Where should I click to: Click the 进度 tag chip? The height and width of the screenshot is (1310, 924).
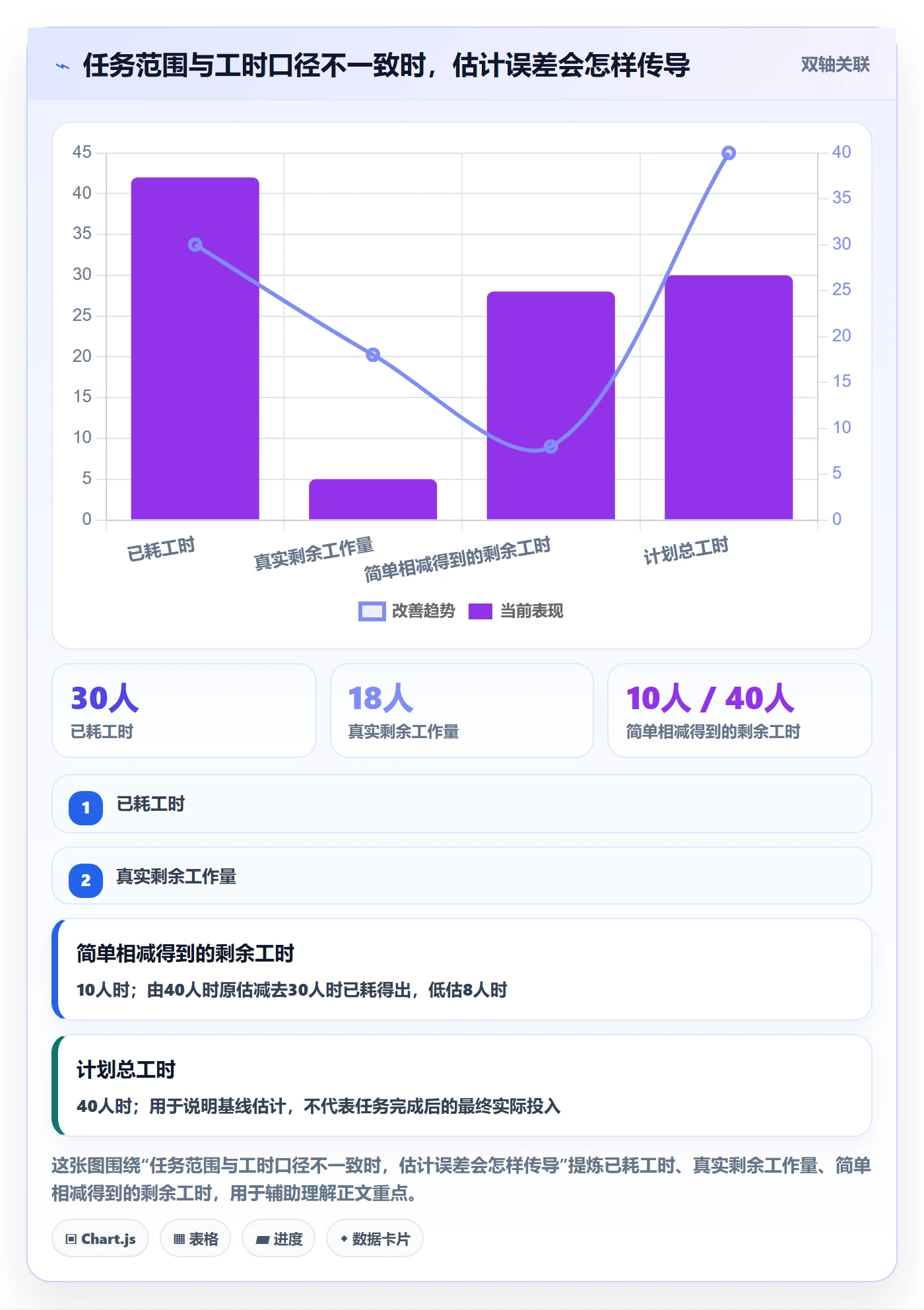pyautogui.click(x=279, y=1239)
